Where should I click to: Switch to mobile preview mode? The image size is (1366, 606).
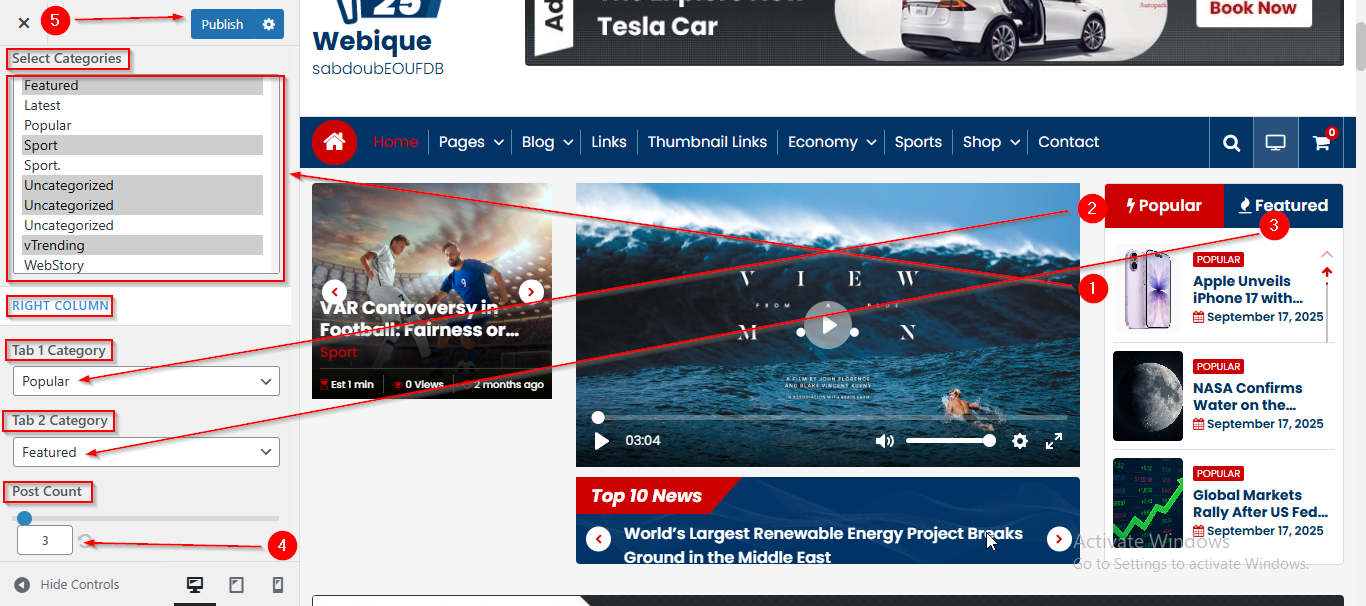[278, 585]
